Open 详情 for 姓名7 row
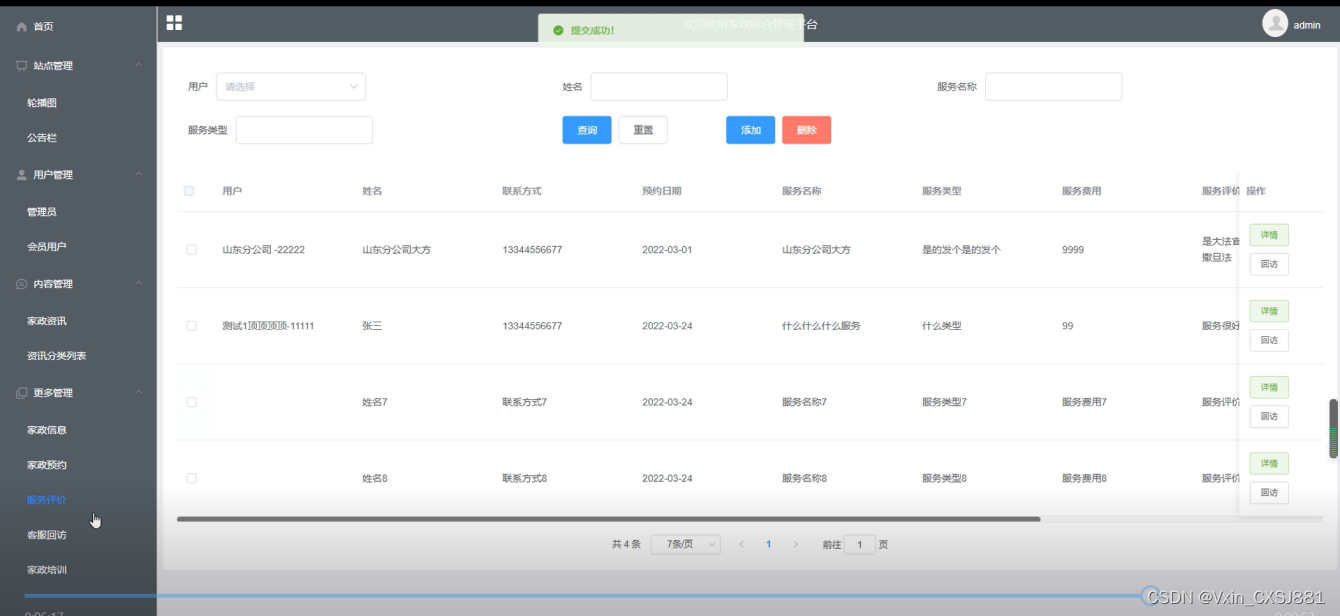The width and height of the screenshot is (1340, 616). tap(1269, 387)
